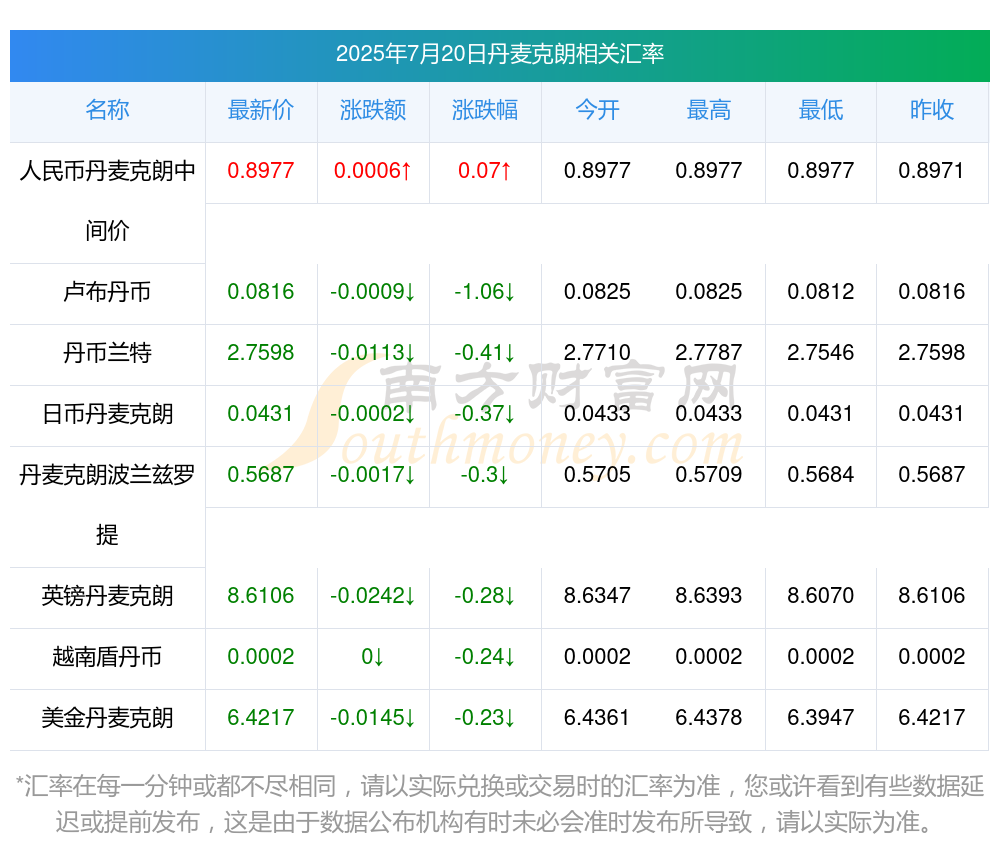The image size is (1000, 853).
Task: Click the percent change -0.37↓
Action: click(x=485, y=414)
